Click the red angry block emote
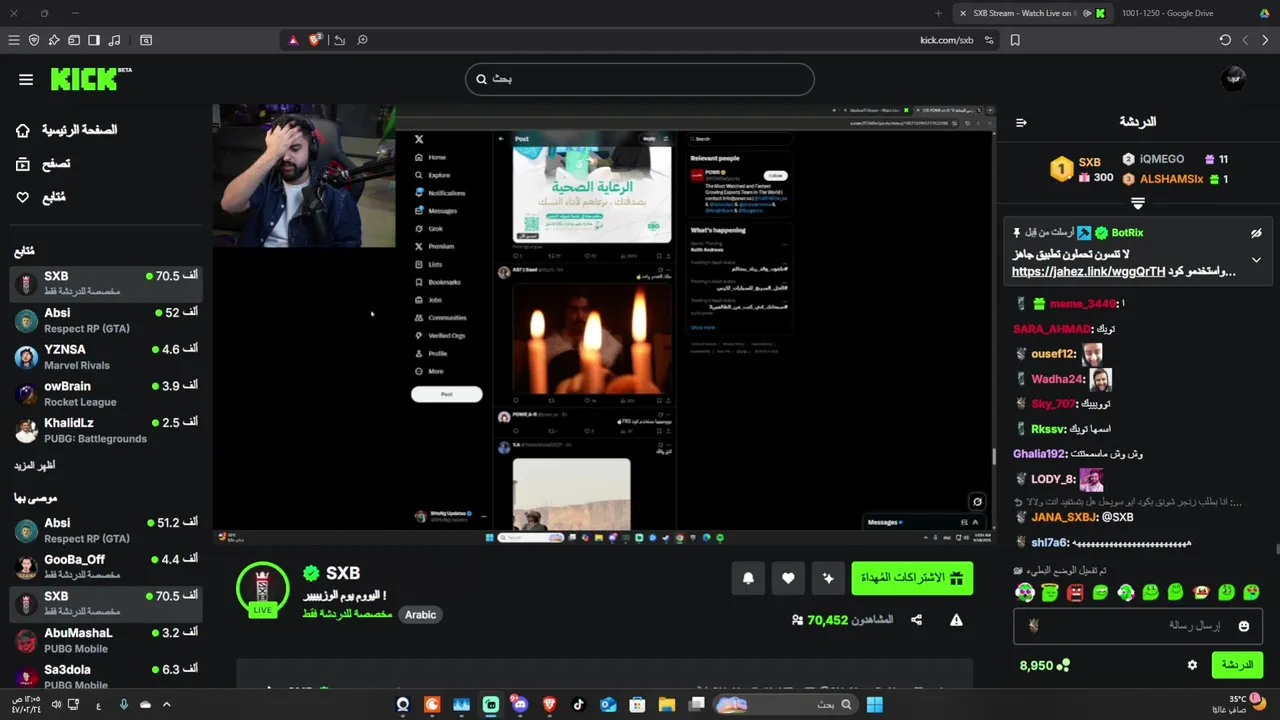Screen dimensions: 1280x720 [1075, 593]
